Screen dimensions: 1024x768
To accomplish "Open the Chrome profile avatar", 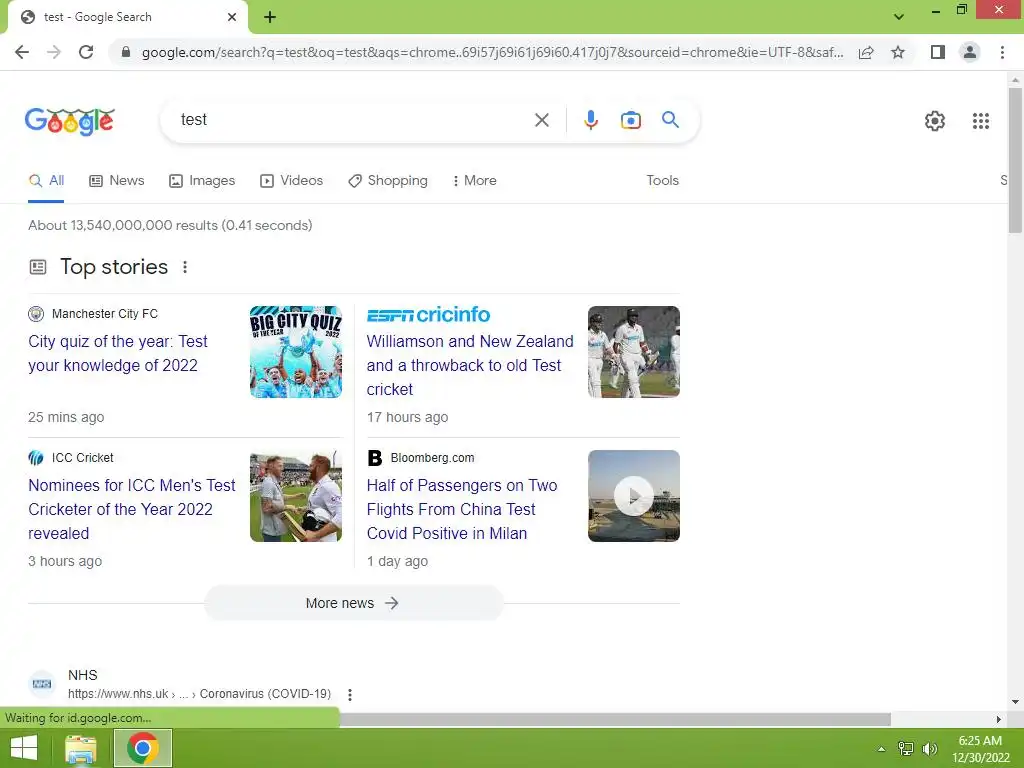I will point(970,52).
